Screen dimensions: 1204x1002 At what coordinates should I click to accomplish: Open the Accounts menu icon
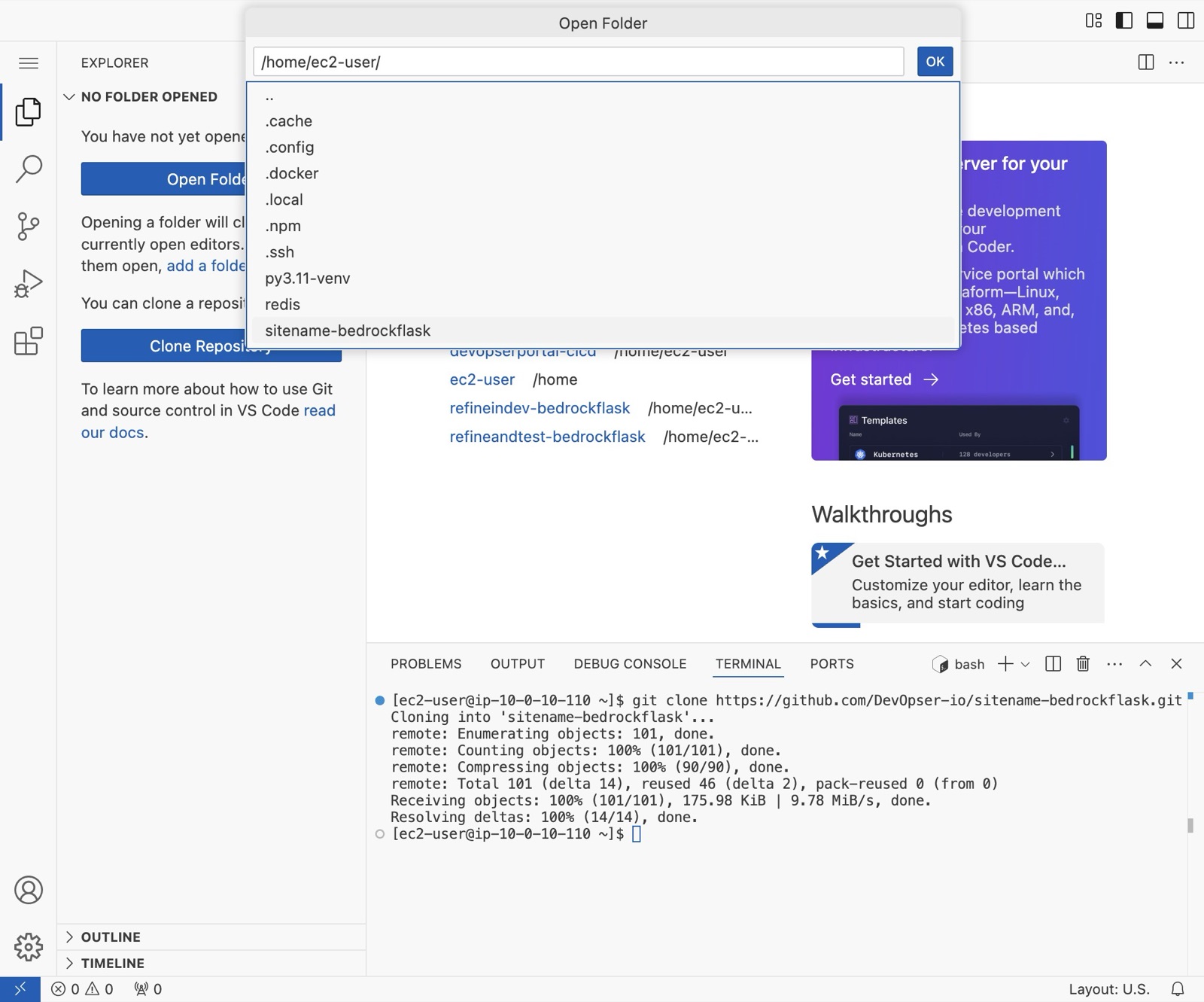pos(29,890)
